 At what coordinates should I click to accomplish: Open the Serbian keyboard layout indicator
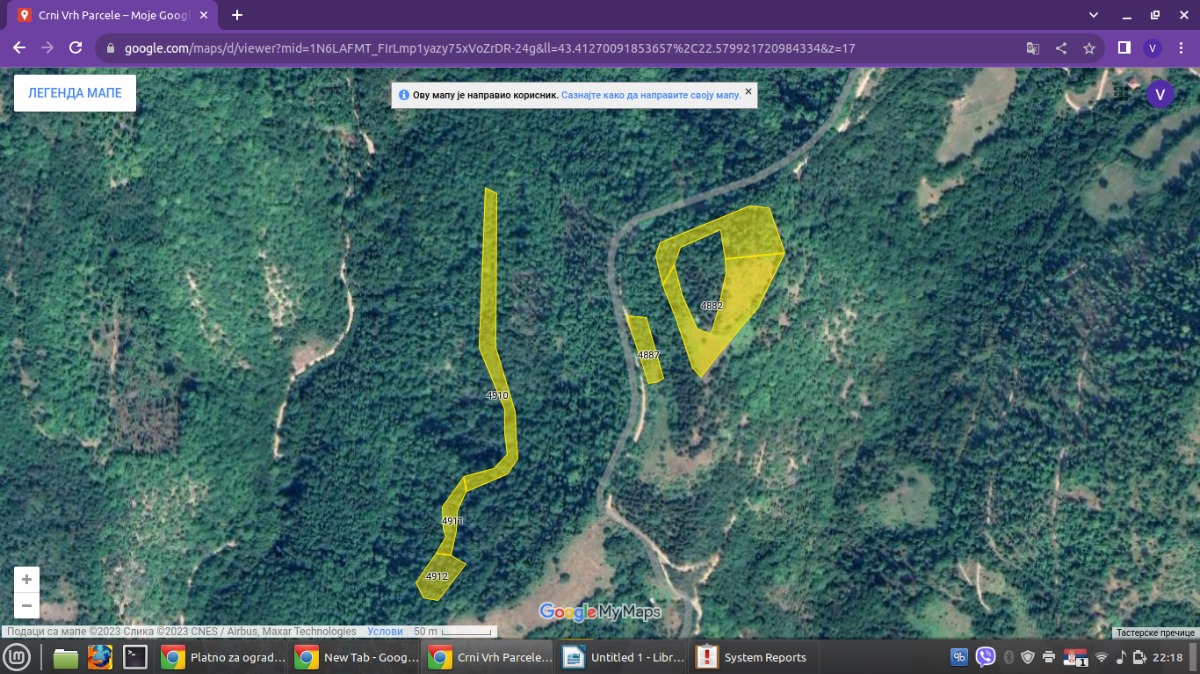[x=1075, y=657]
